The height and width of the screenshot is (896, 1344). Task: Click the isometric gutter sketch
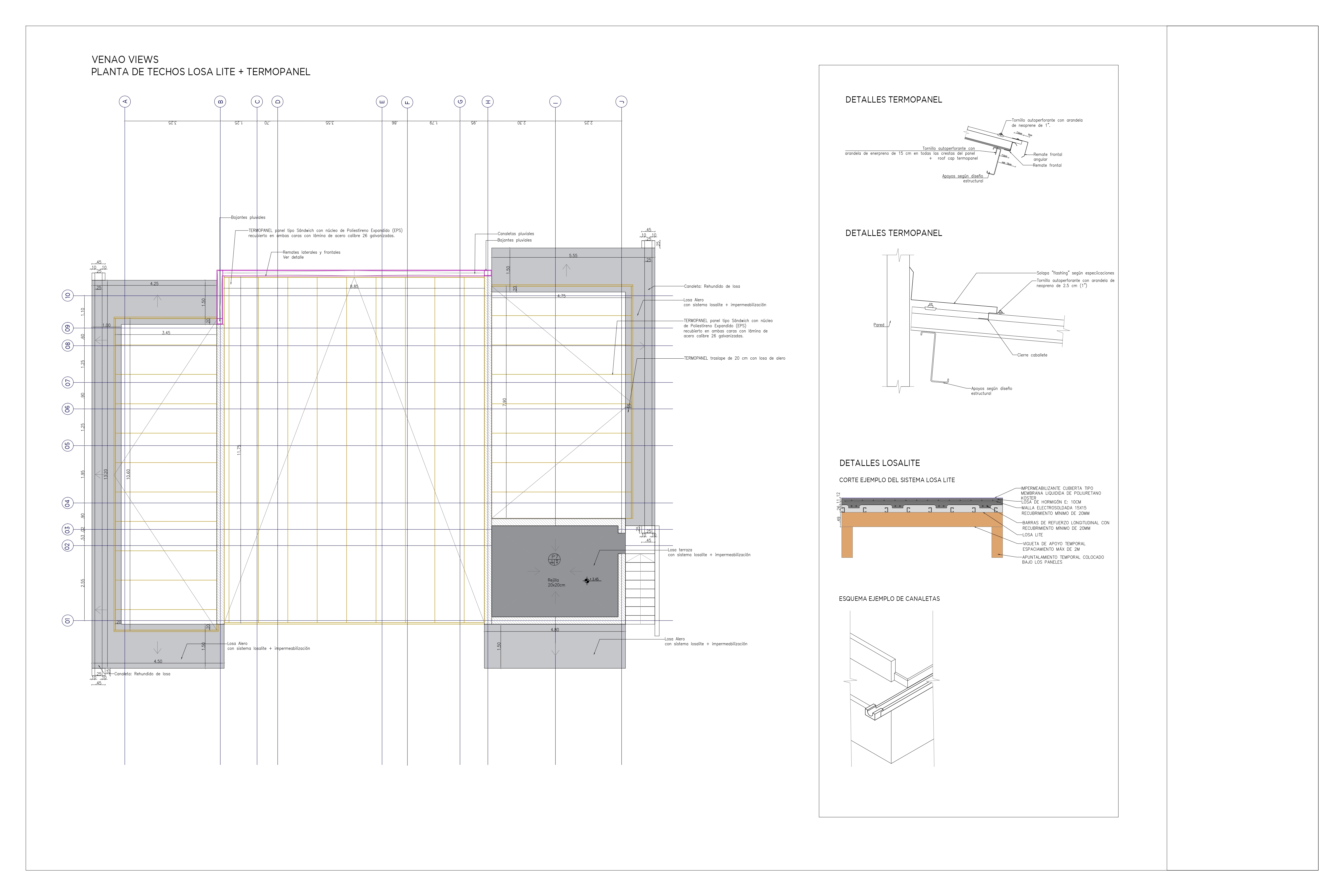pos(892,689)
